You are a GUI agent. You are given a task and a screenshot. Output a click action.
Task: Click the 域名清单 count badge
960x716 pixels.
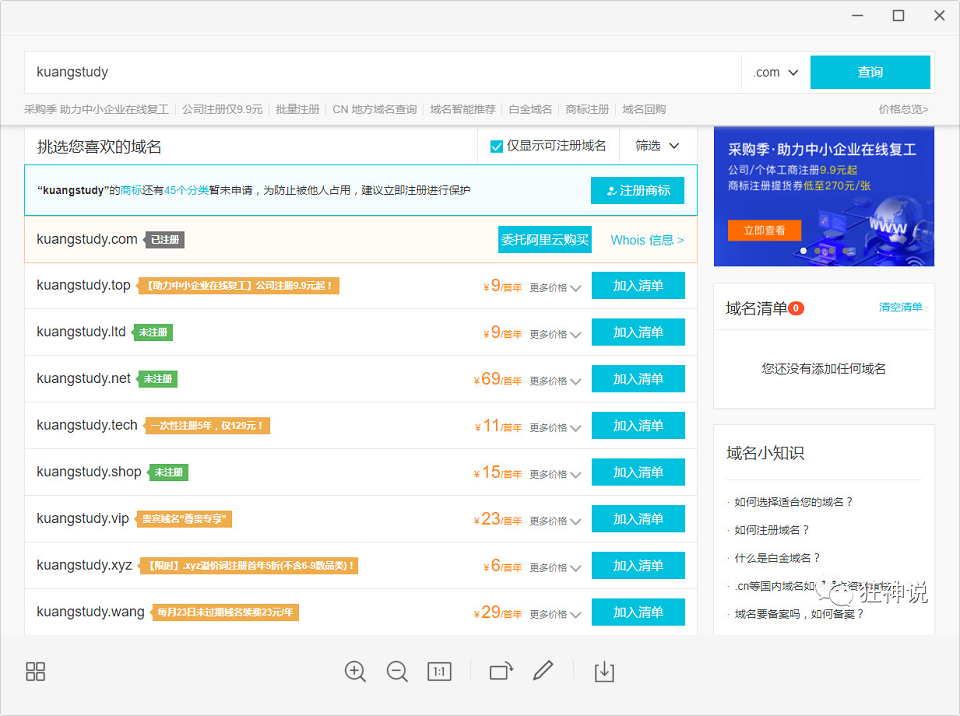[796, 308]
